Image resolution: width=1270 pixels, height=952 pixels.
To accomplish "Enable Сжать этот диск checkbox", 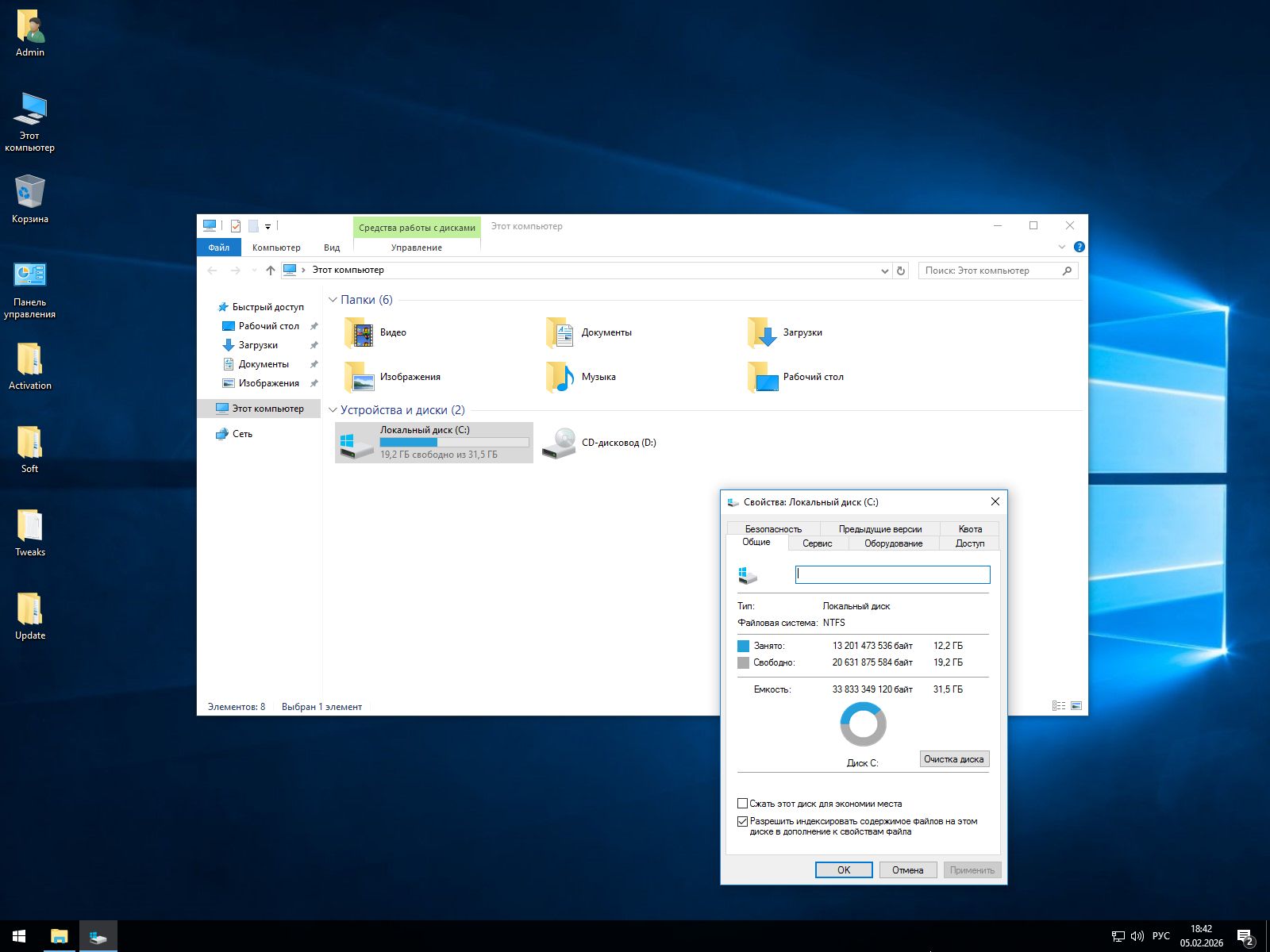I will [x=743, y=804].
